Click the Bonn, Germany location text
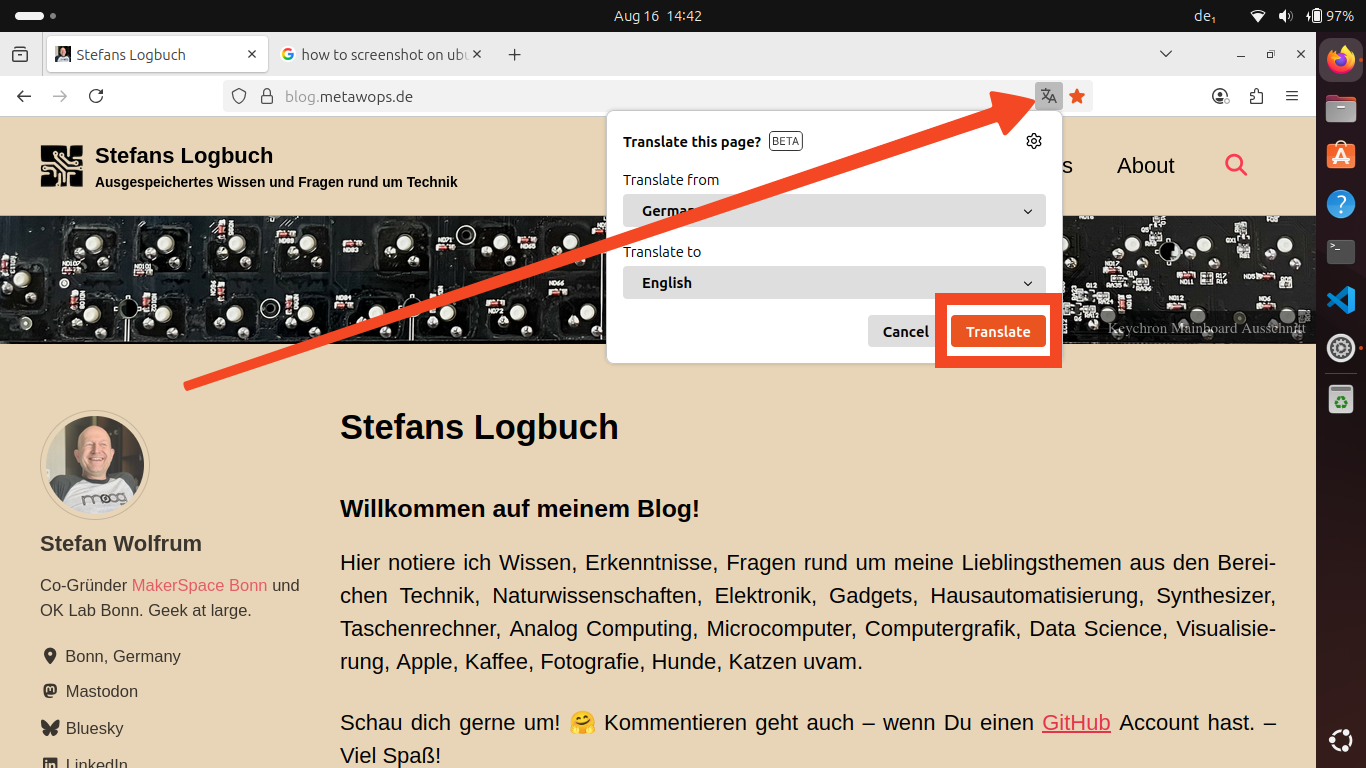The width and height of the screenshot is (1366, 768). coord(123,656)
